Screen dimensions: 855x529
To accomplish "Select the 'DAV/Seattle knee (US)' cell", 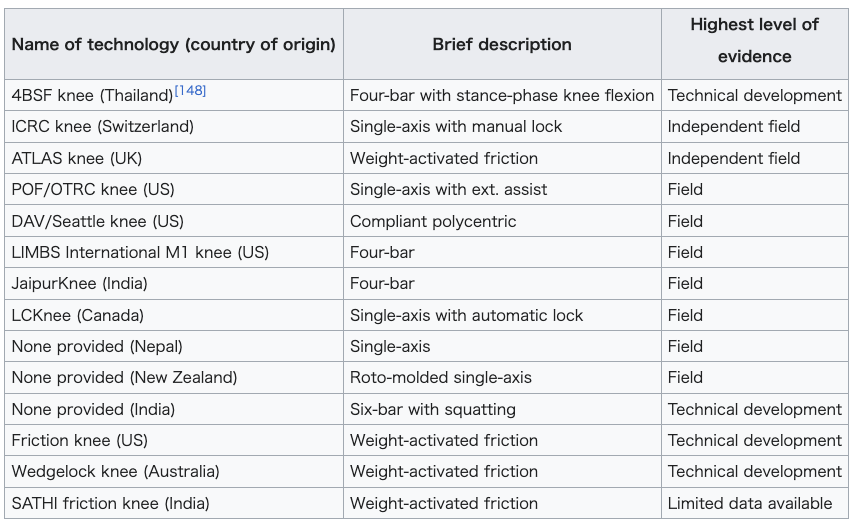I will click(174, 221).
